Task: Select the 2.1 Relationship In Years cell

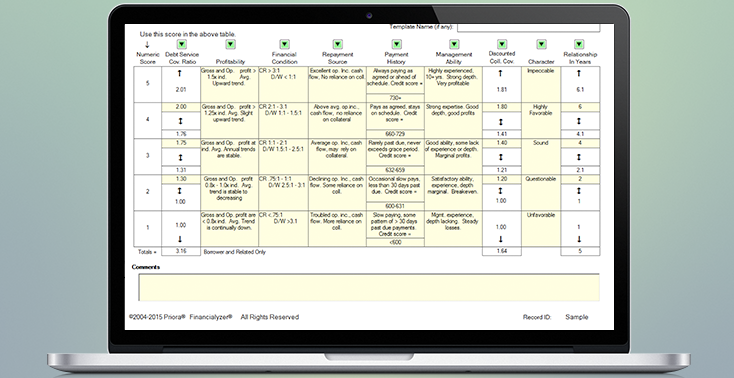Action: click(x=580, y=170)
